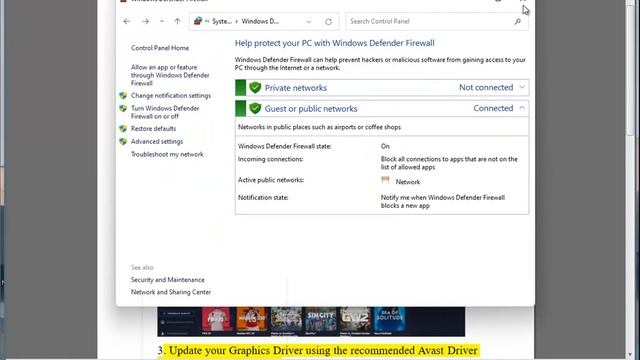Refresh the Windows Defender Firewall page
Screen dimensions: 640x360
tap(328, 22)
